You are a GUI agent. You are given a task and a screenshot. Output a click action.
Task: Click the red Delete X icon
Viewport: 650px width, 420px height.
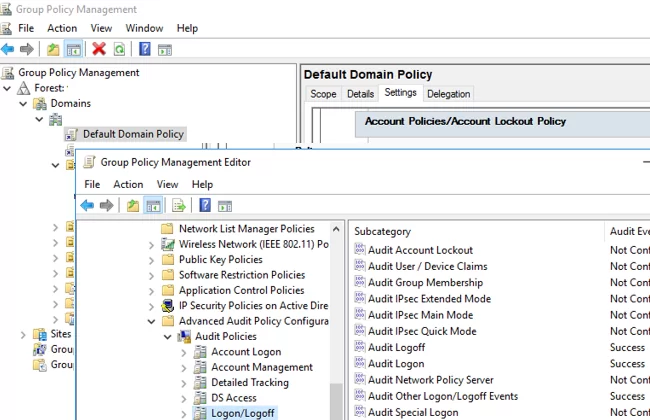pyautogui.click(x=99, y=49)
